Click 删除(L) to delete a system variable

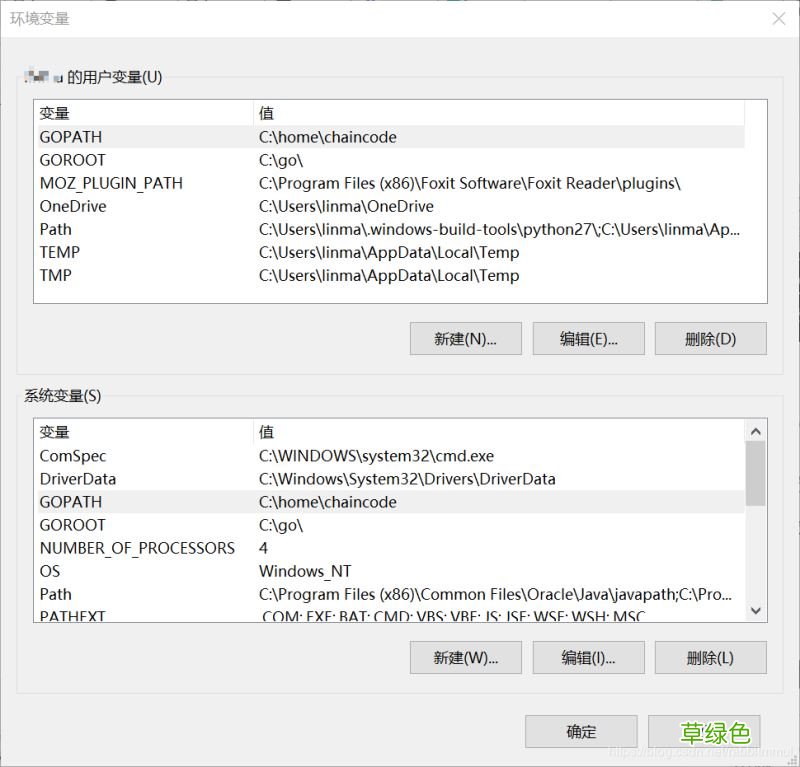click(x=710, y=657)
